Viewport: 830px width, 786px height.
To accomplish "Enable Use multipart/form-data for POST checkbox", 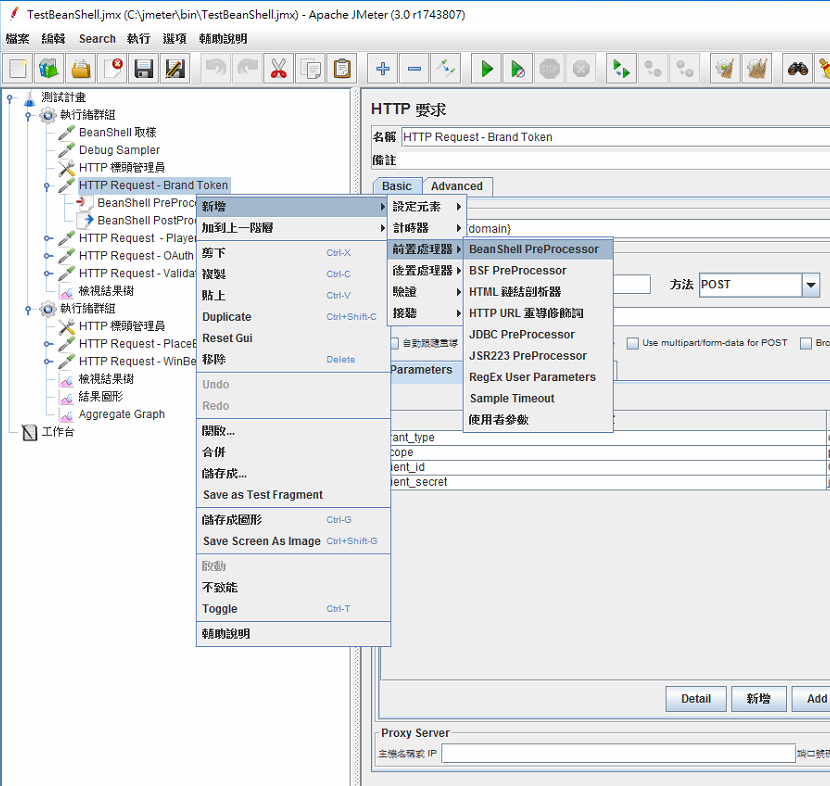I will 633,344.
